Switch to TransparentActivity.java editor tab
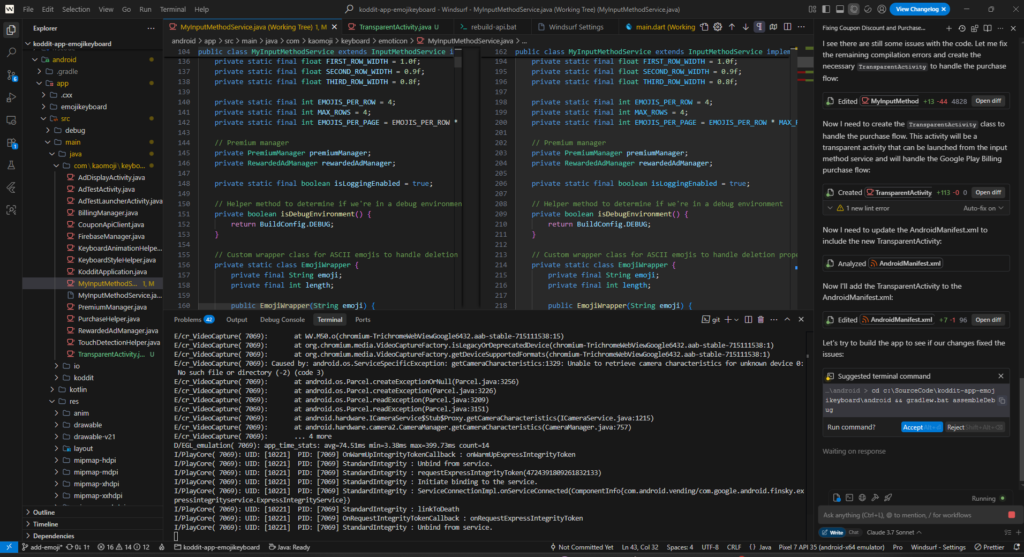The width and height of the screenshot is (1024, 557). 395,27
